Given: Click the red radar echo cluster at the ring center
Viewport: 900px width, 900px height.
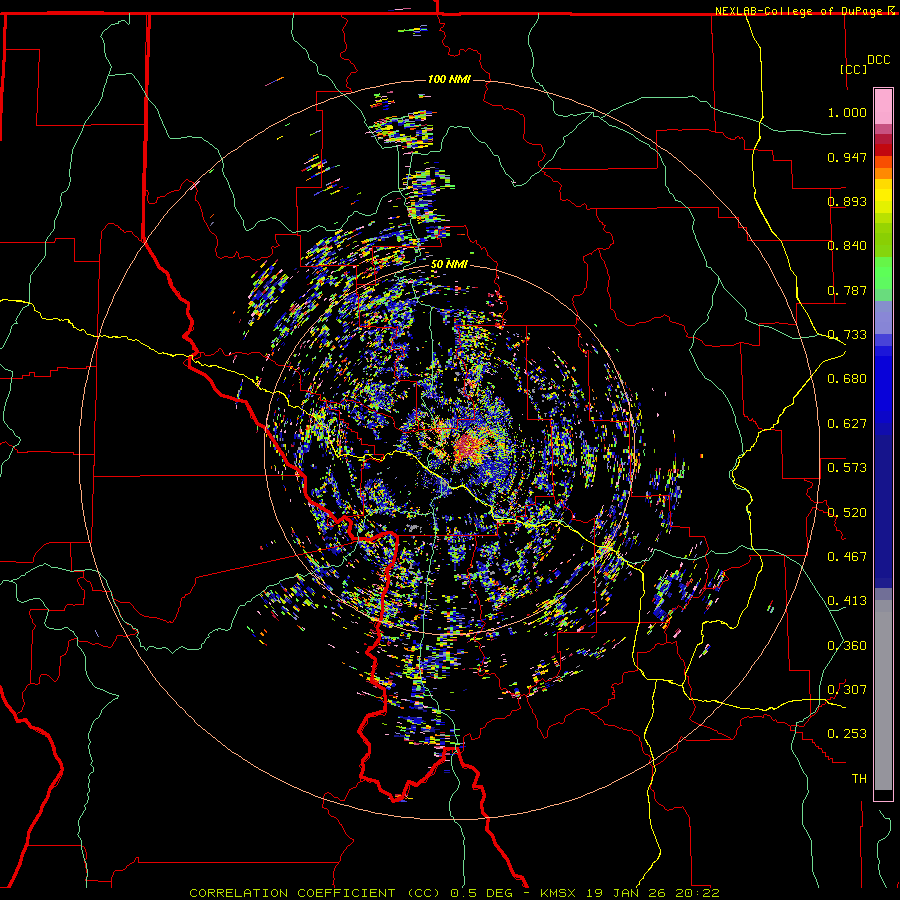Looking at the screenshot, I should click(x=470, y=445).
